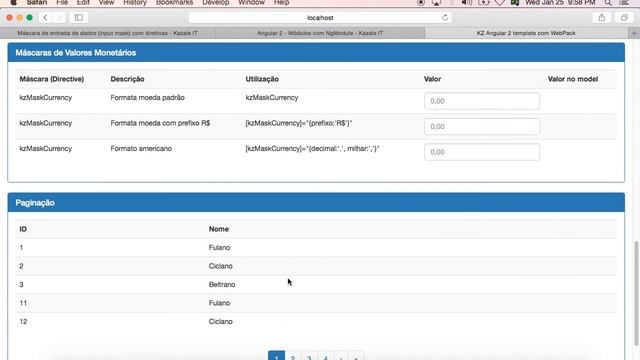This screenshot has height=360, width=640.
Task: Click the Paginação panel header
Action: [x=316, y=202]
